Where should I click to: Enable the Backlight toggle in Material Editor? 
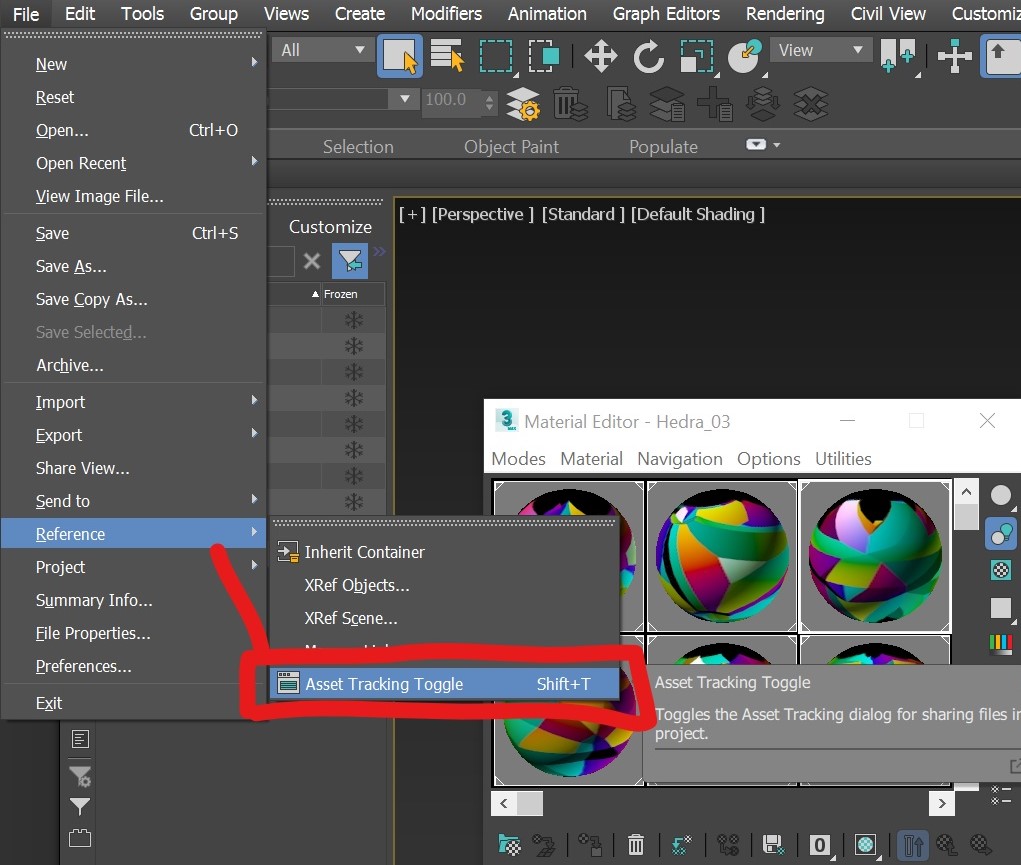(1001, 533)
